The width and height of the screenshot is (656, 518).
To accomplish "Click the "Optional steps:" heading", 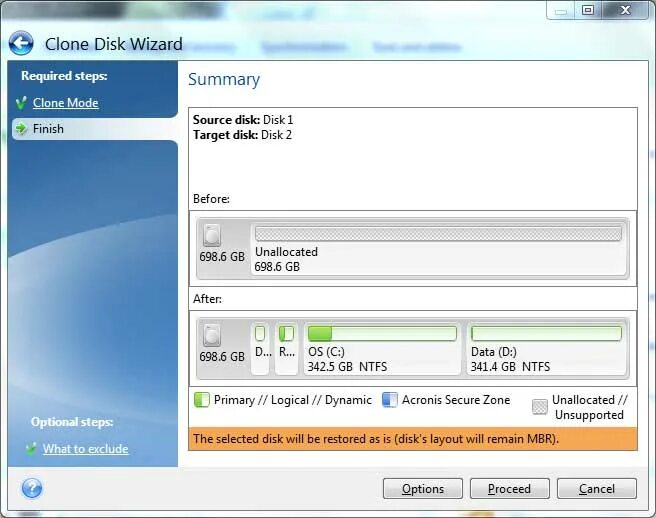I will pyautogui.click(x=72, y=422).
